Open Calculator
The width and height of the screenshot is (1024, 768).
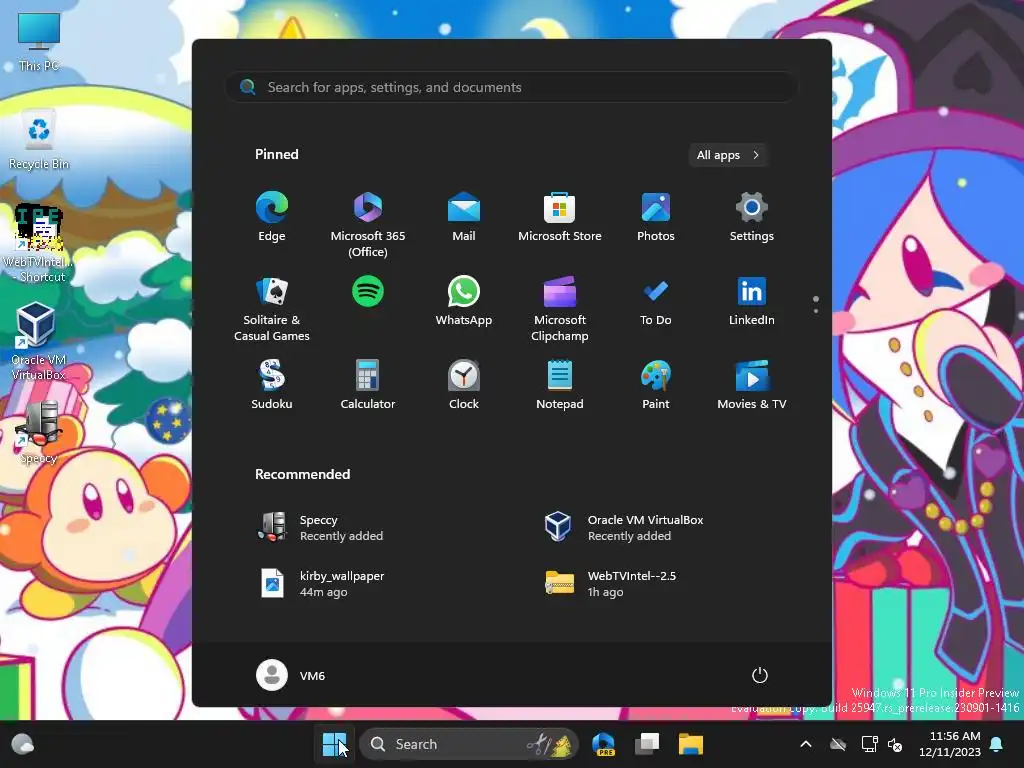click(x=368, y=385)
